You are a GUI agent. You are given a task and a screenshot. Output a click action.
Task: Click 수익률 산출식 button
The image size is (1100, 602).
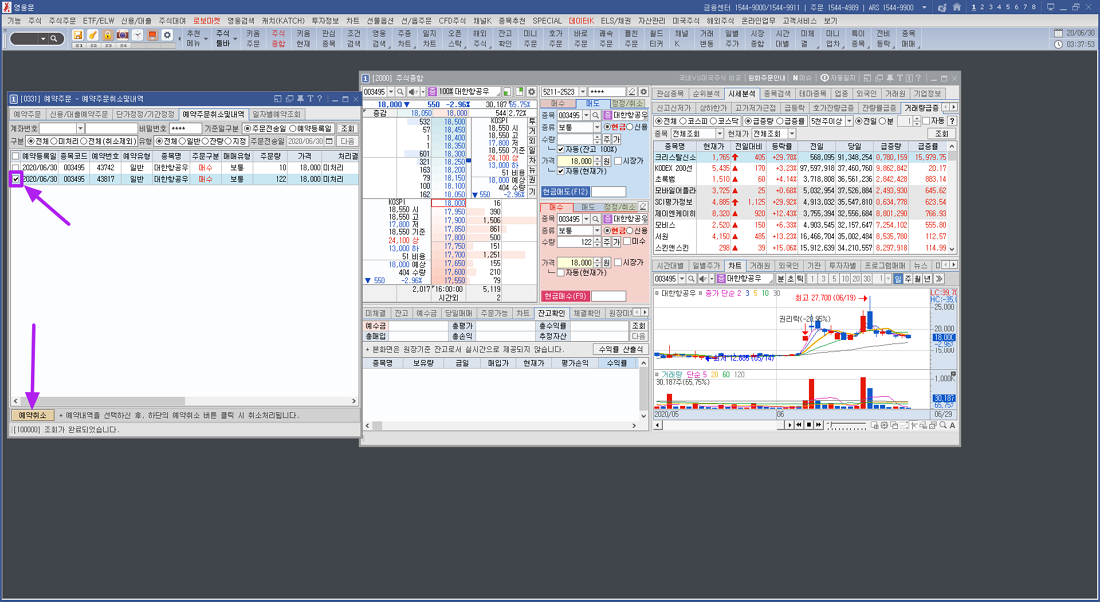620,349
